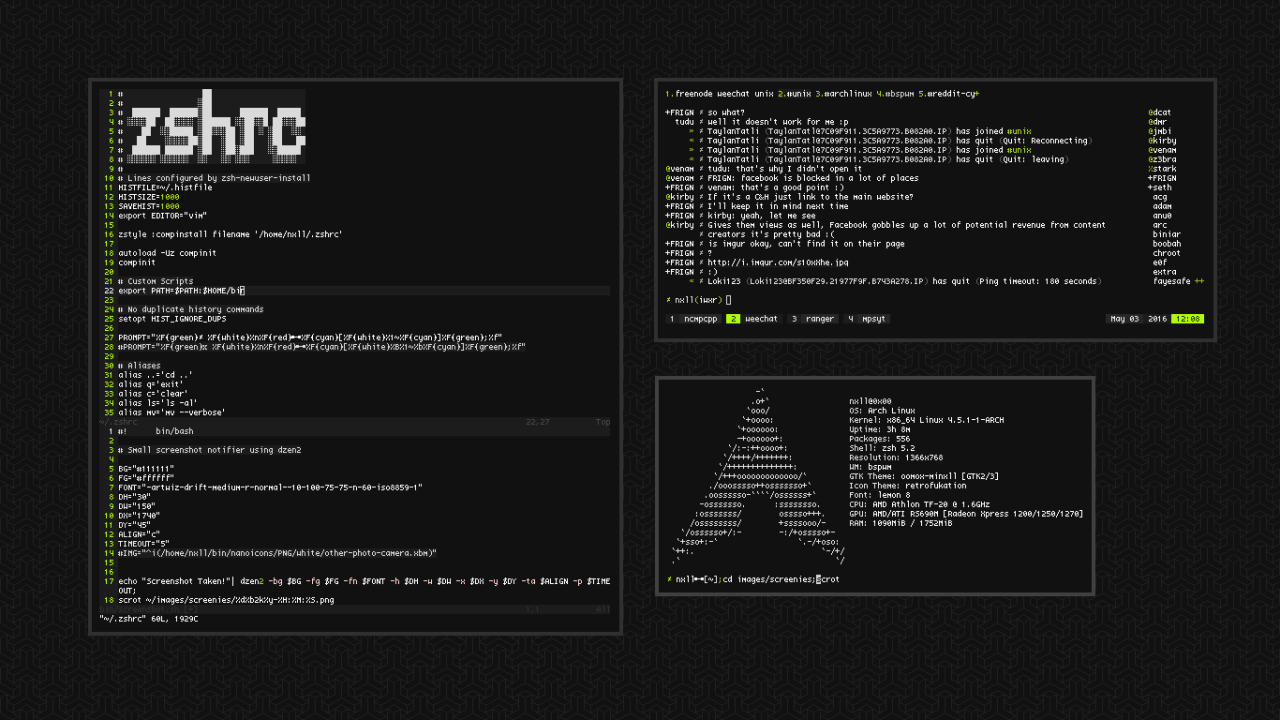
Task: Click the setopt HIST_IGNORE_DUPS line
Action: [172, 319]
